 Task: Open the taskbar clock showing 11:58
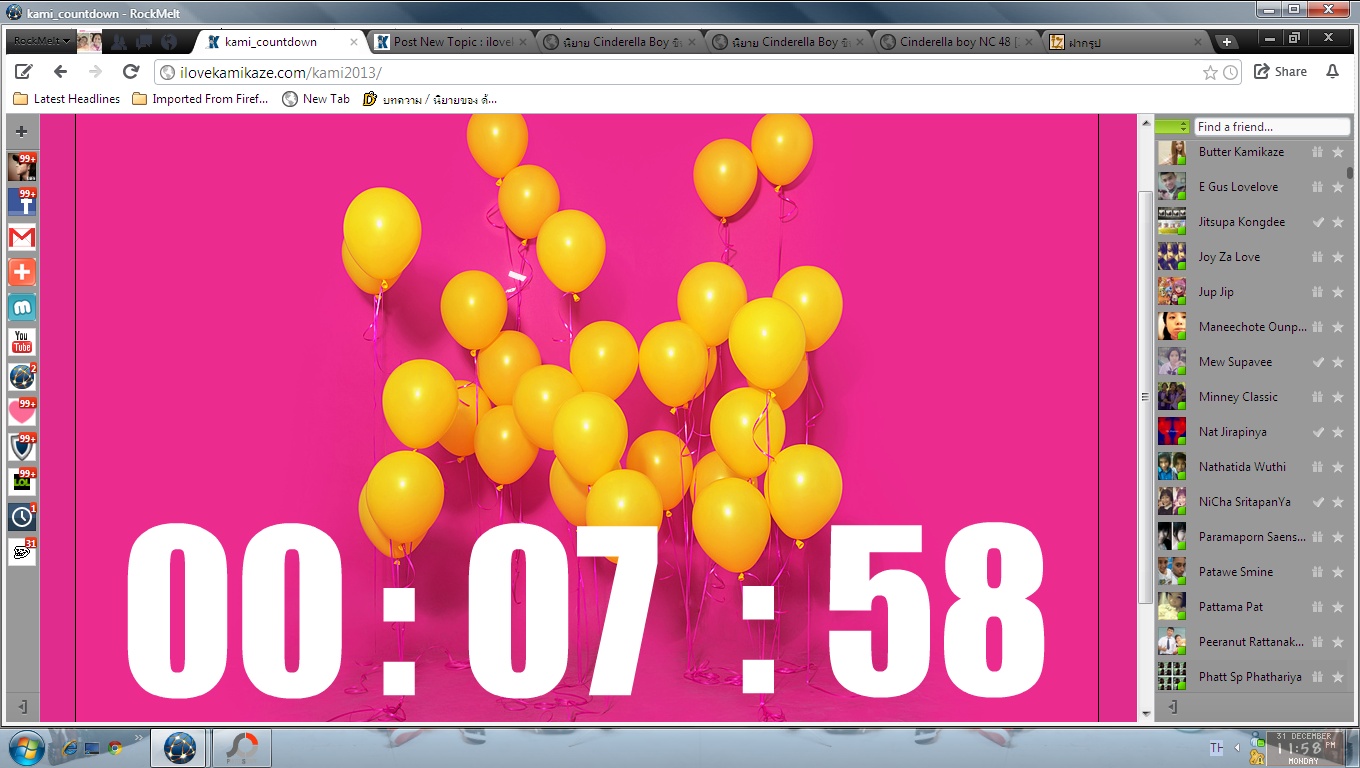(x=1304, y=748)
